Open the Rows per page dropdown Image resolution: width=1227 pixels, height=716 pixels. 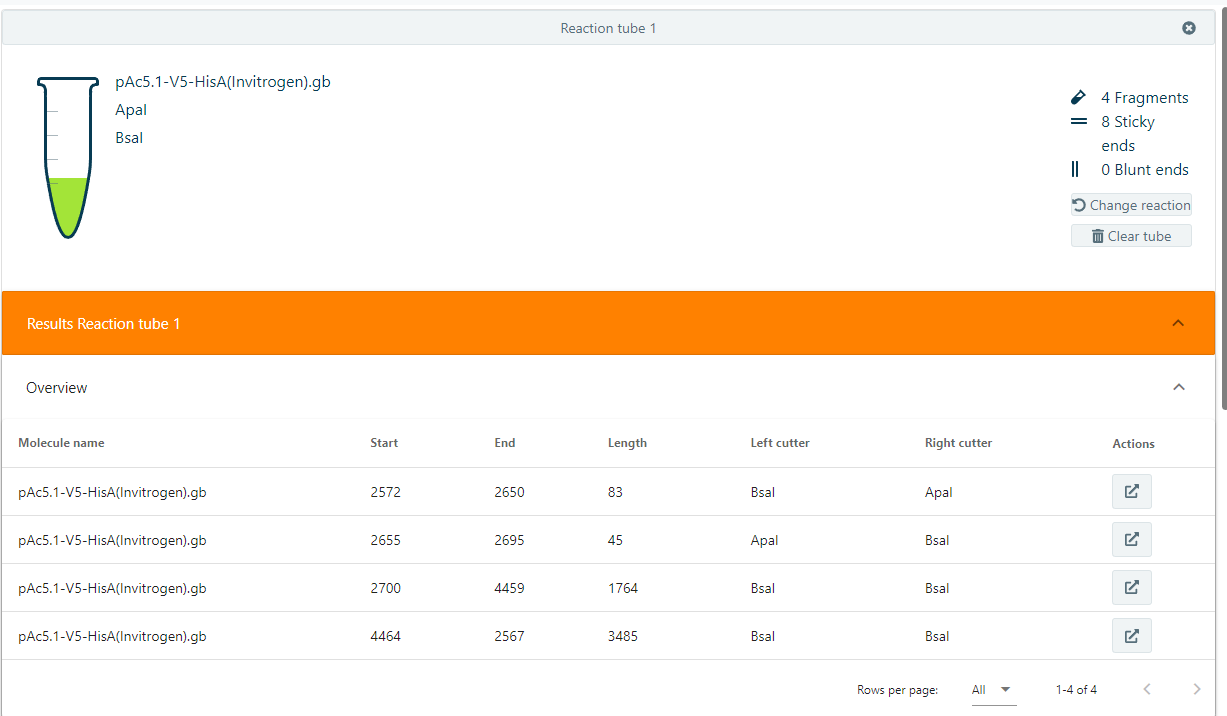(x=993, y=690)
